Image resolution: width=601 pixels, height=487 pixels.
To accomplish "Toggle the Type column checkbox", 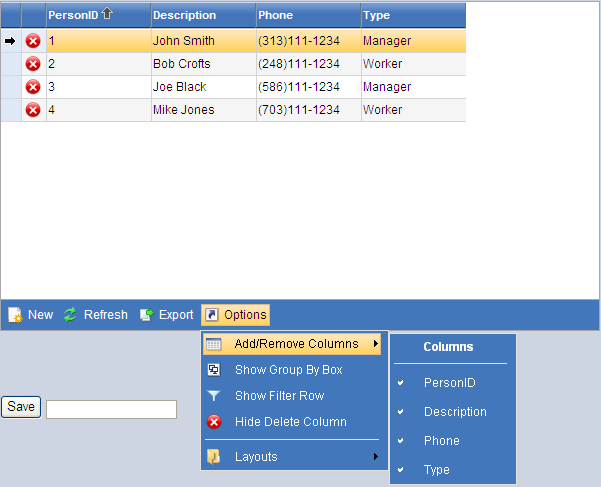I will pos(401,470).
